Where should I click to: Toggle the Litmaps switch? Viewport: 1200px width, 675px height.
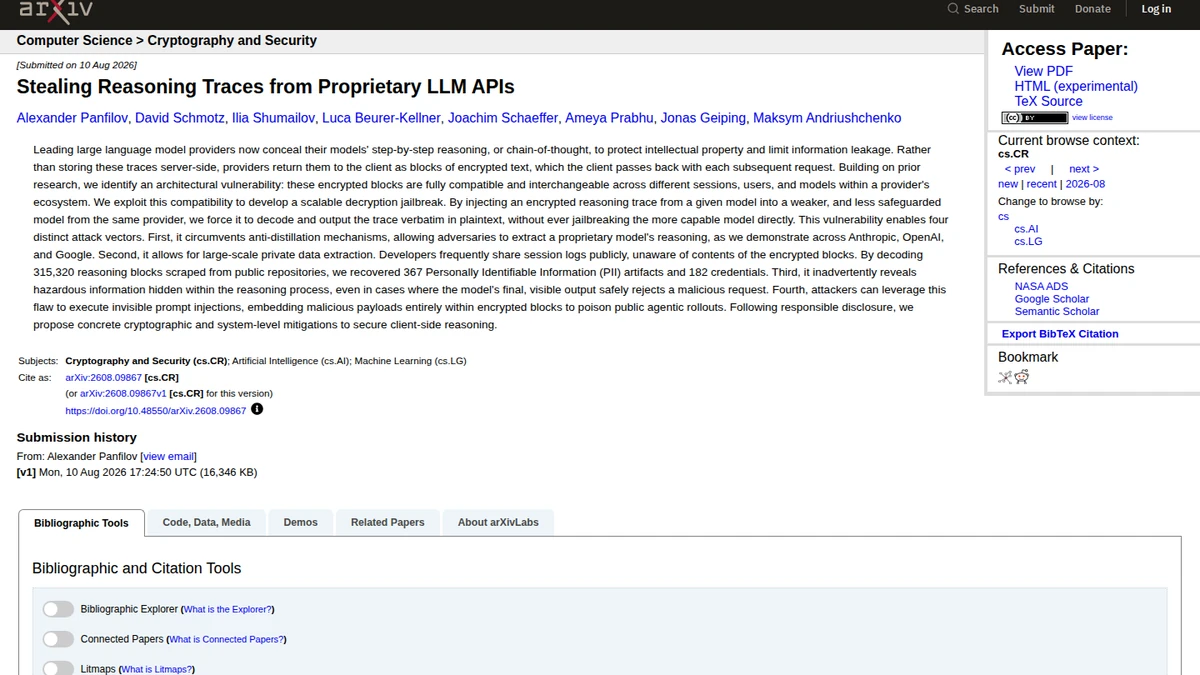tap(58, 668)
